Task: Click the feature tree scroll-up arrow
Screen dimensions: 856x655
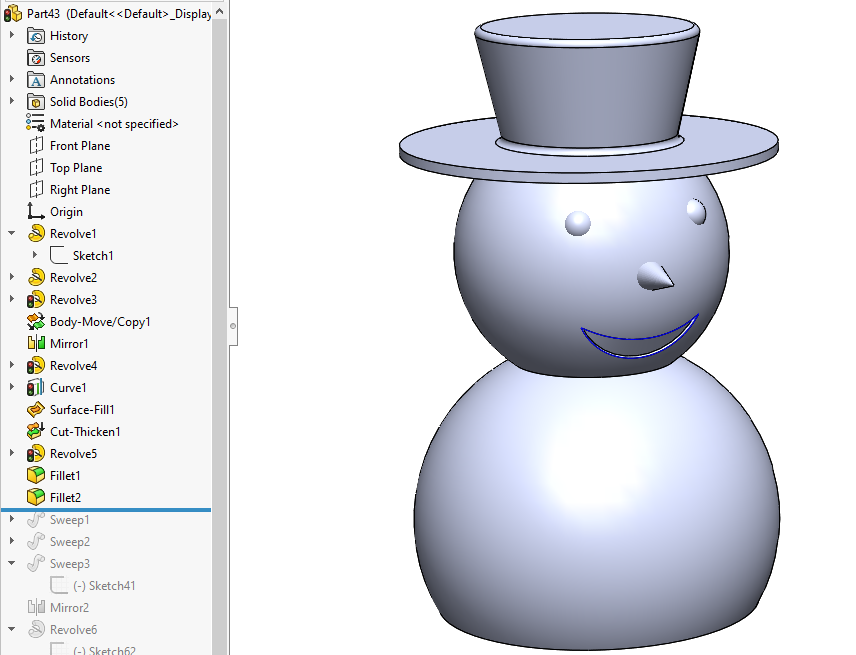Action: (x=219, y=11)
